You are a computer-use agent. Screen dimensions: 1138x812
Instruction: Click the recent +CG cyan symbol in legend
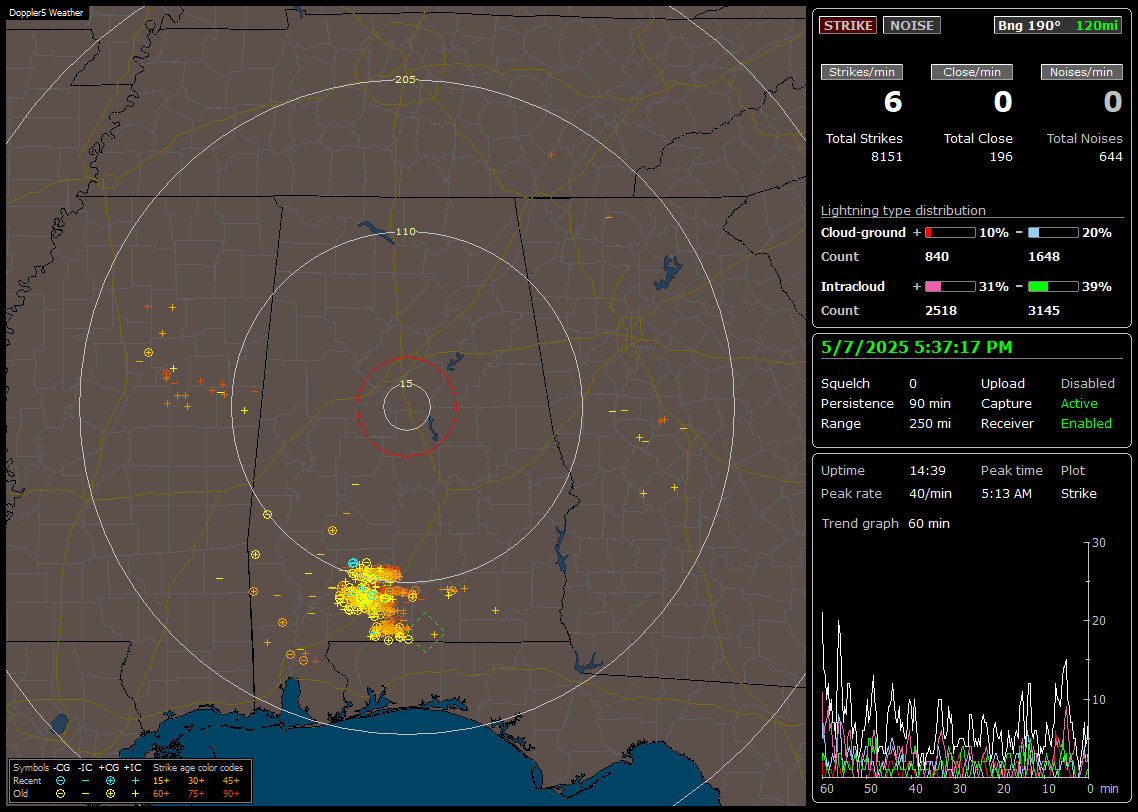[x=110, y=781]
